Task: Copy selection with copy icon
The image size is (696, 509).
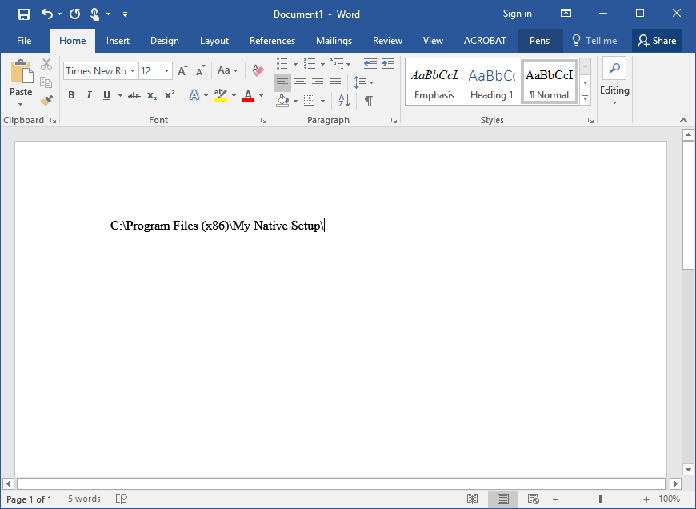Action: [46, 82]
